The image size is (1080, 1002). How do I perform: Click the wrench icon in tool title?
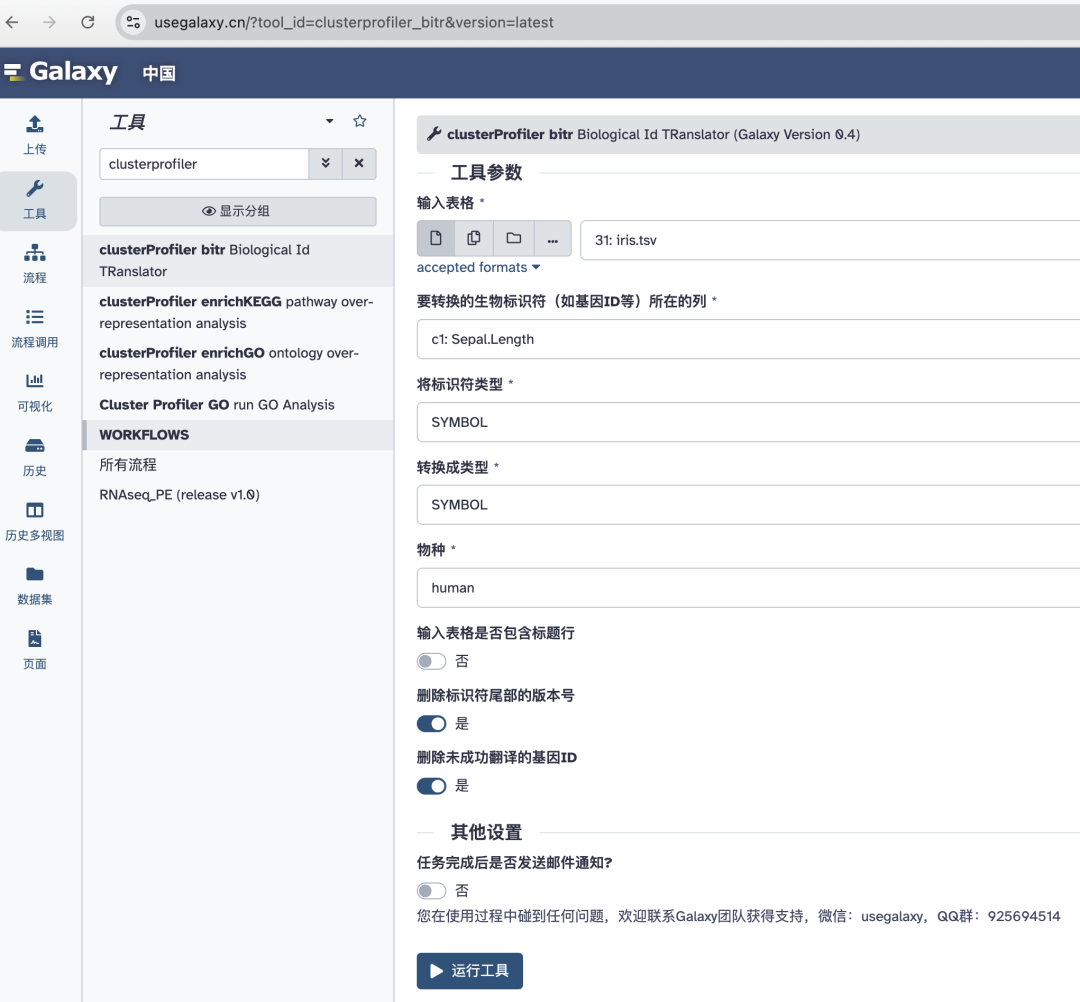tap(434, 134)
